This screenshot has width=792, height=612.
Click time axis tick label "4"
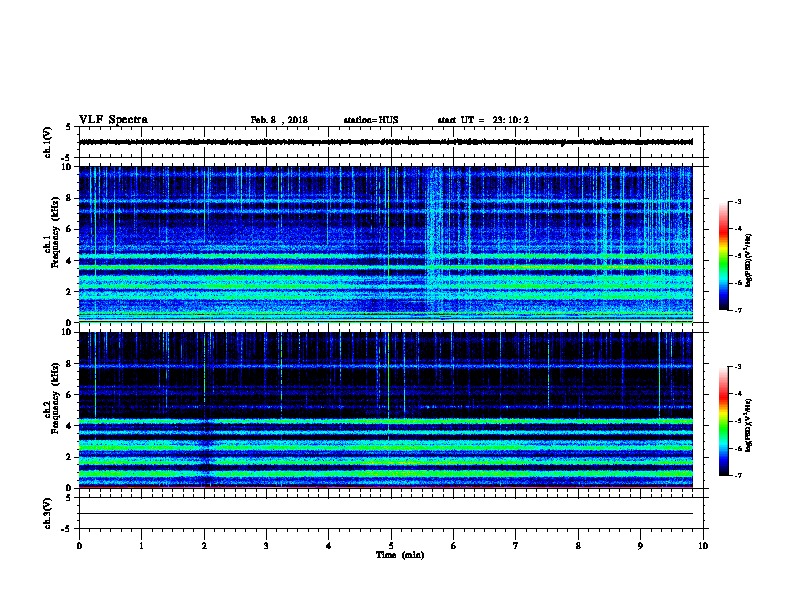[x=328, y=546]
